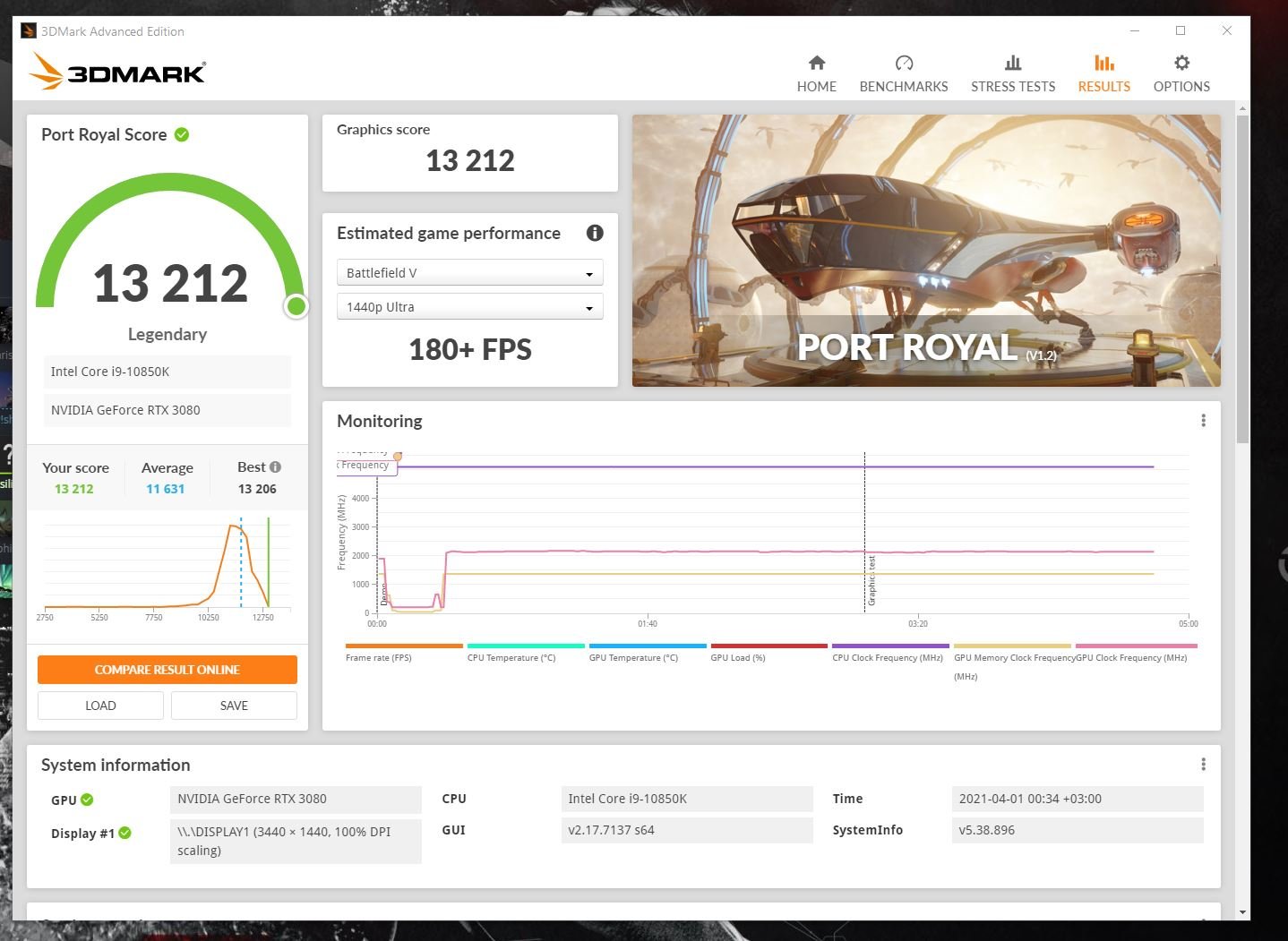The image size is (1288, 941).
Task: Click the info icon next to Best
Action: pyautogui.click(x=276, y=466)
